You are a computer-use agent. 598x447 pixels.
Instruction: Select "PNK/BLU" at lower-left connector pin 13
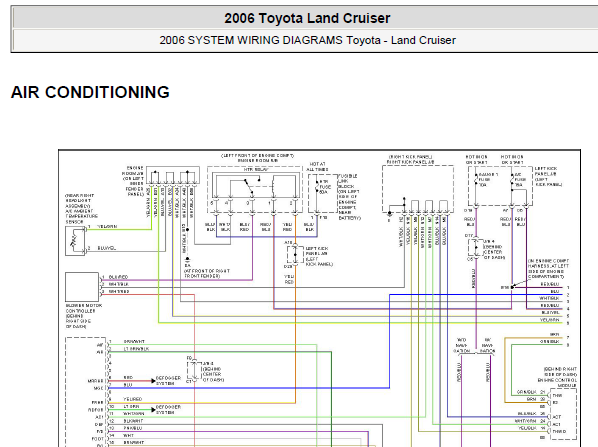click(133, 428)
